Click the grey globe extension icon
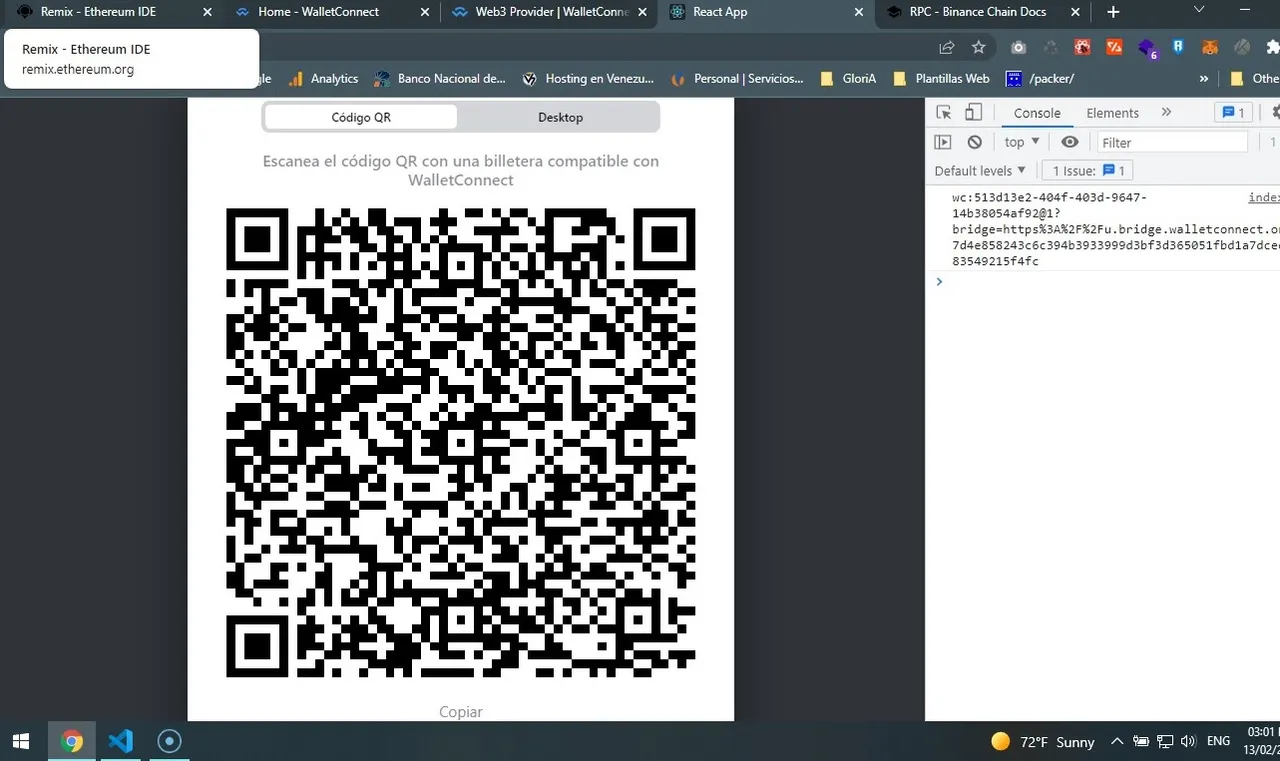Viewport: 1280px width, 761px height. 1242,47
